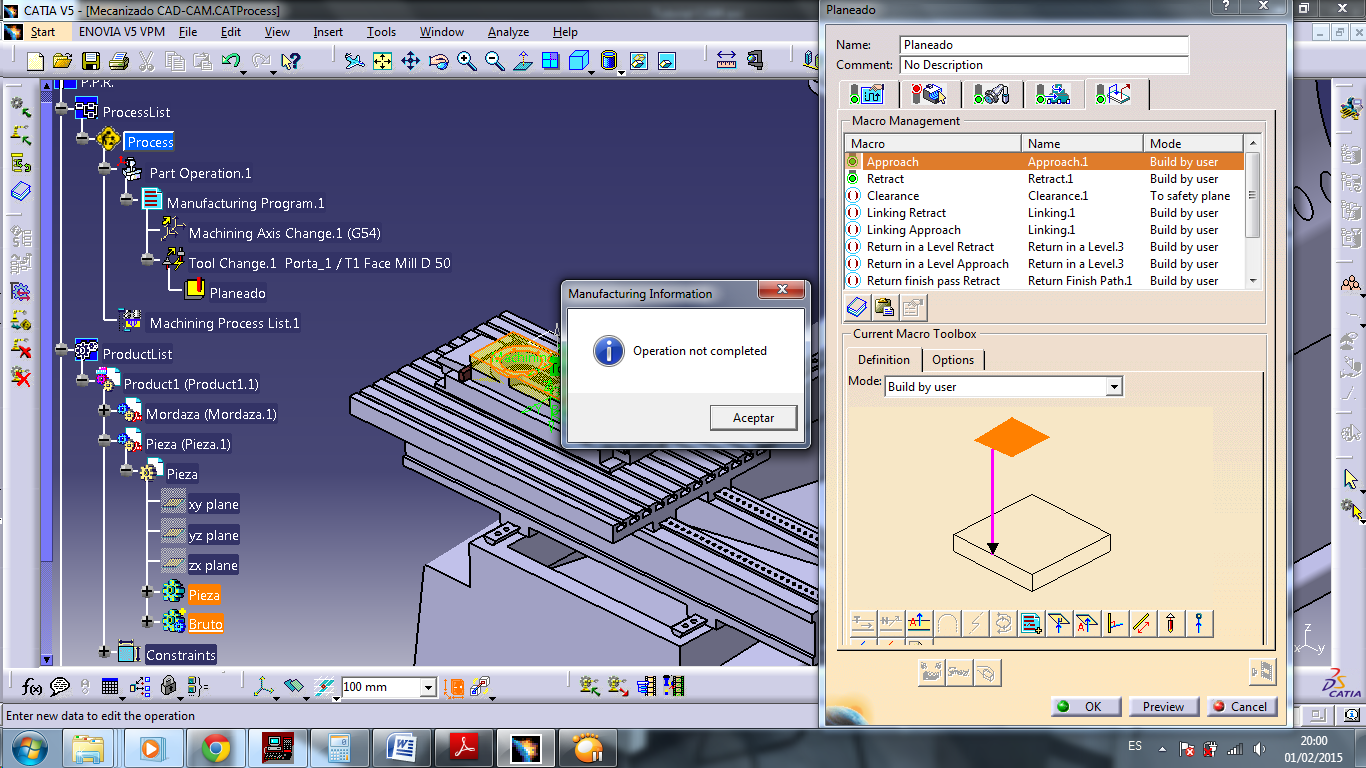Collapse the Pieza (Pieza.1) tree node
1366x768 pixels.
(x=104, y=440)
